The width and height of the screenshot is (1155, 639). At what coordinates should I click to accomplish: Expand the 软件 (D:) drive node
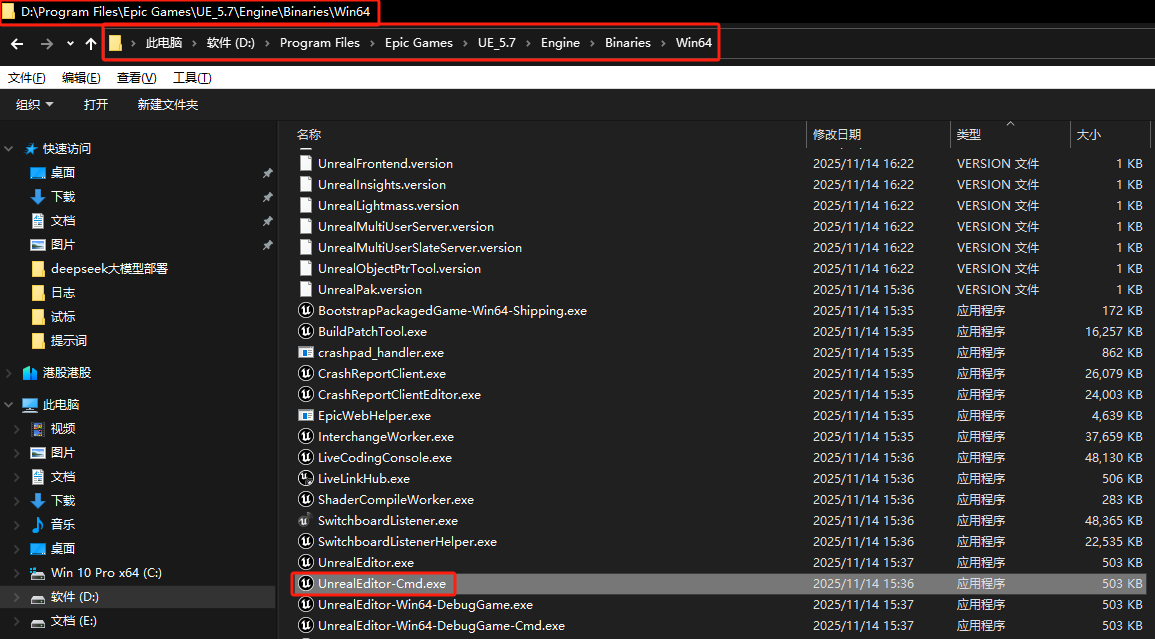point(17,597)
